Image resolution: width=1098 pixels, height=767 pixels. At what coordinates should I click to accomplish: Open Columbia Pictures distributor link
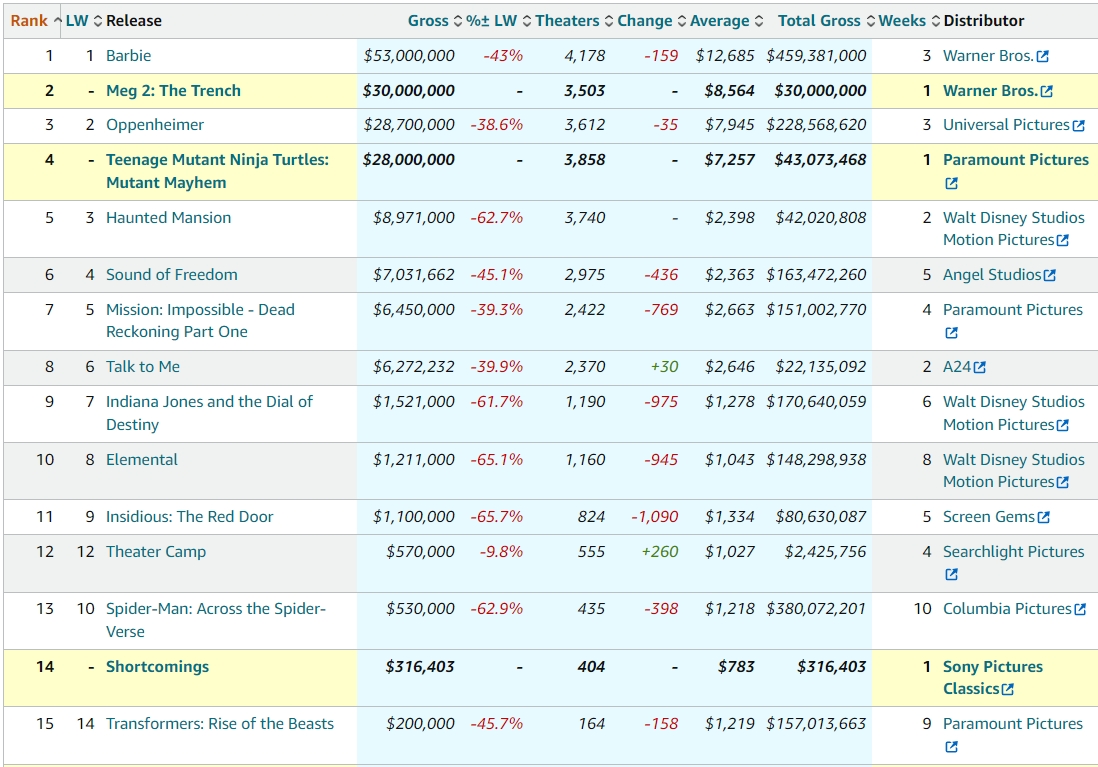tap(1007, 609)
